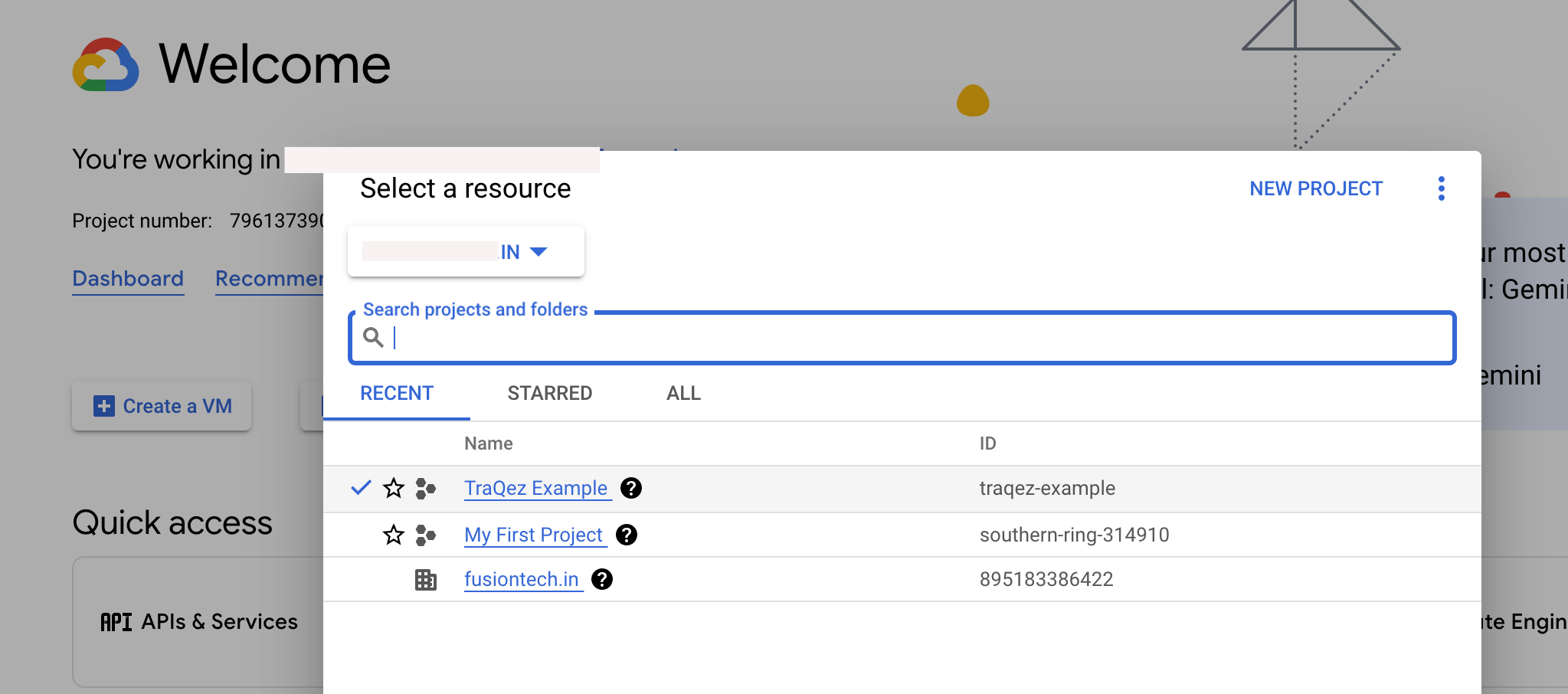Star the TraQez Example project

click(x=394, y=488)
